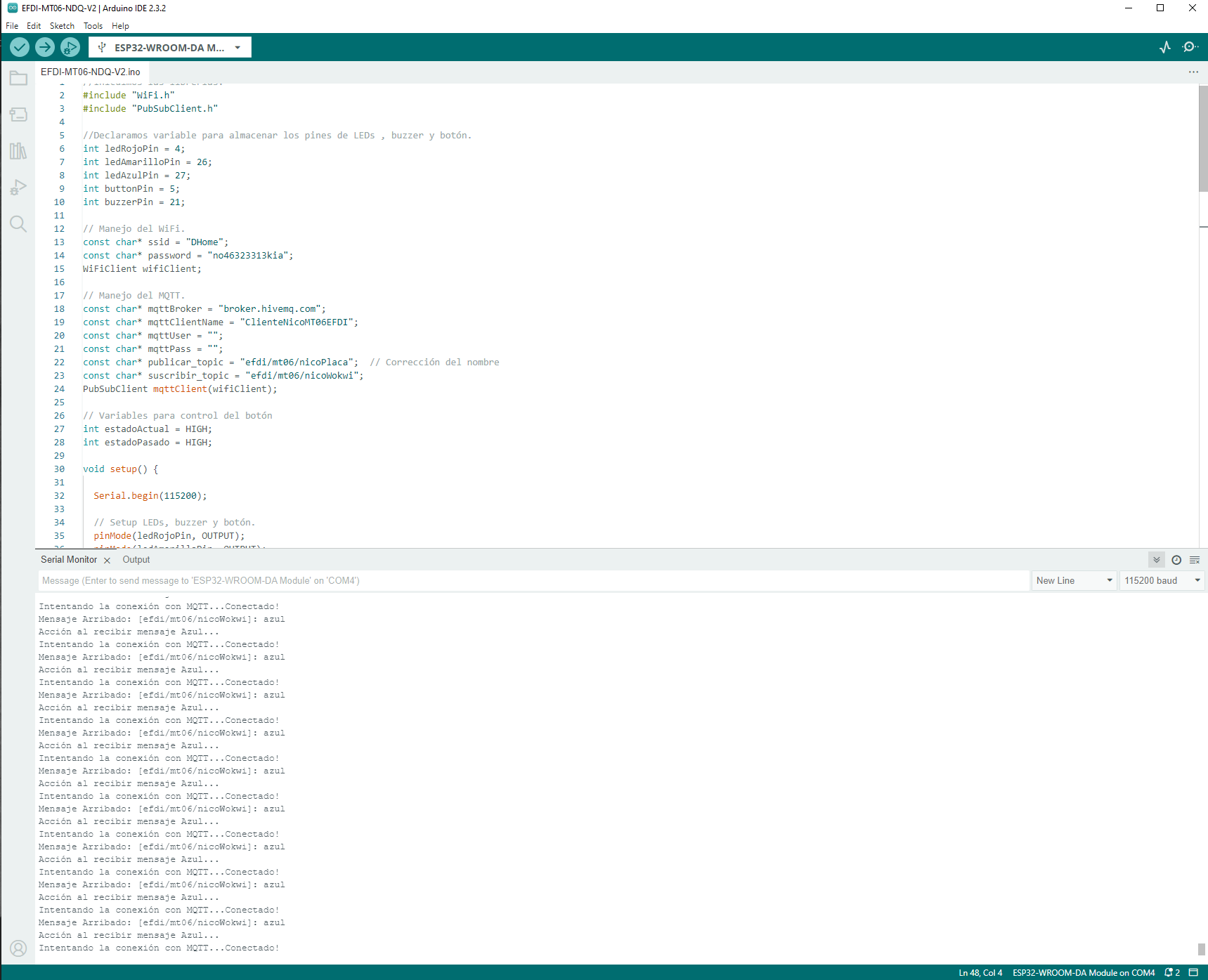1208x980 pixels.
Task: Click the PubSubClient mqttClient(wifiClient) line
Action: point(180,389)
